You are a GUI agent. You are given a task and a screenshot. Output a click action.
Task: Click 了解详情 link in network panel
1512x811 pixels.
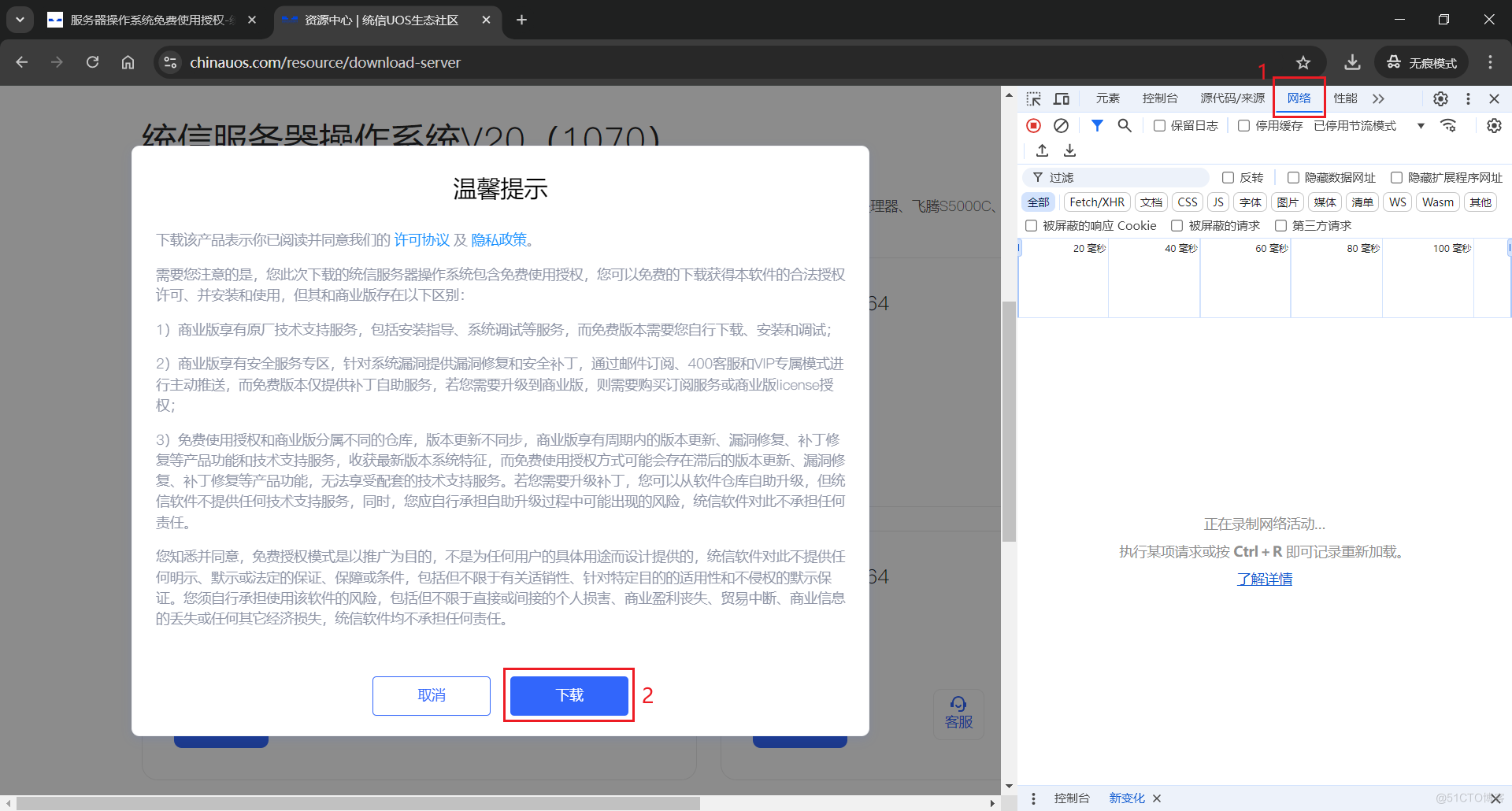pyautogui.click(x=1265, y=580)
